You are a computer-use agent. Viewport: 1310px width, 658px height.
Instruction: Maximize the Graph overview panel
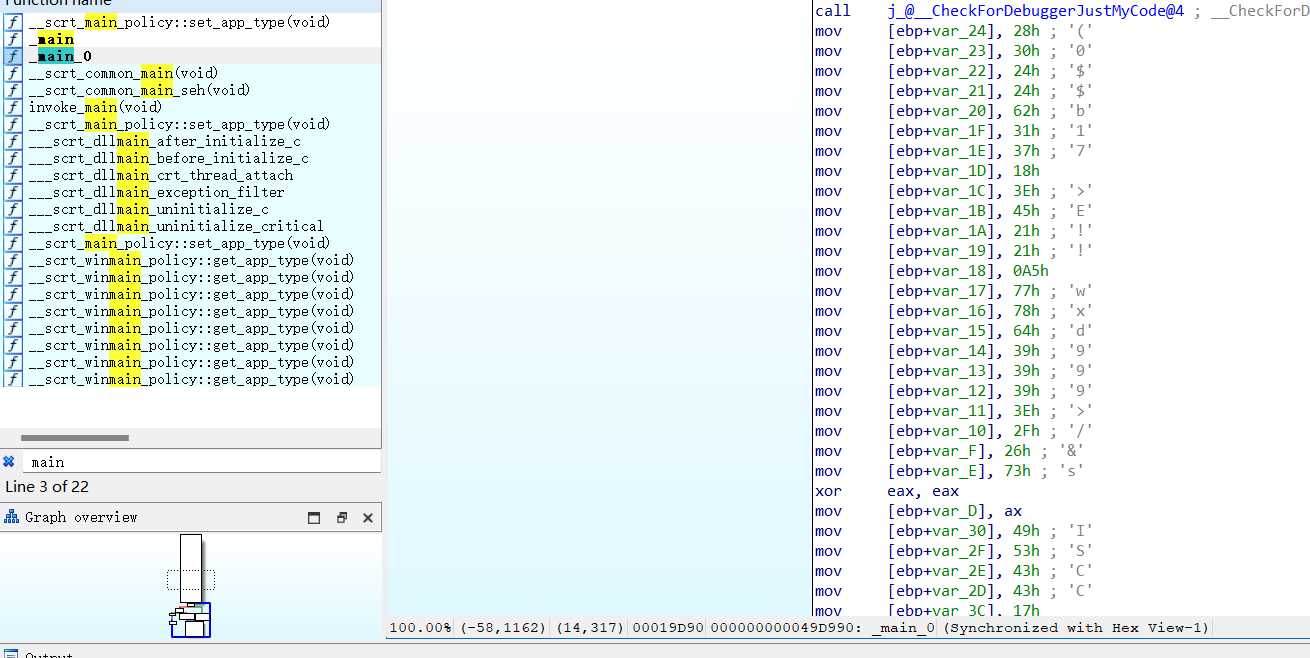[x=314, y=518]
